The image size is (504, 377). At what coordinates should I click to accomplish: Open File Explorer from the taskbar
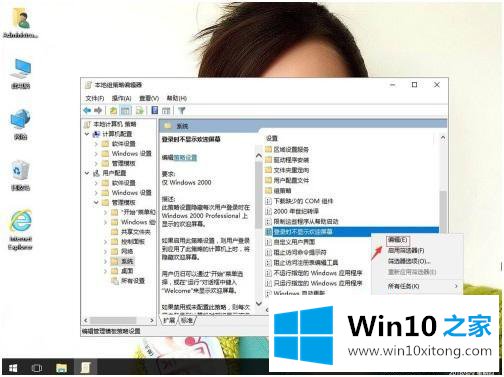coord(61,368)
